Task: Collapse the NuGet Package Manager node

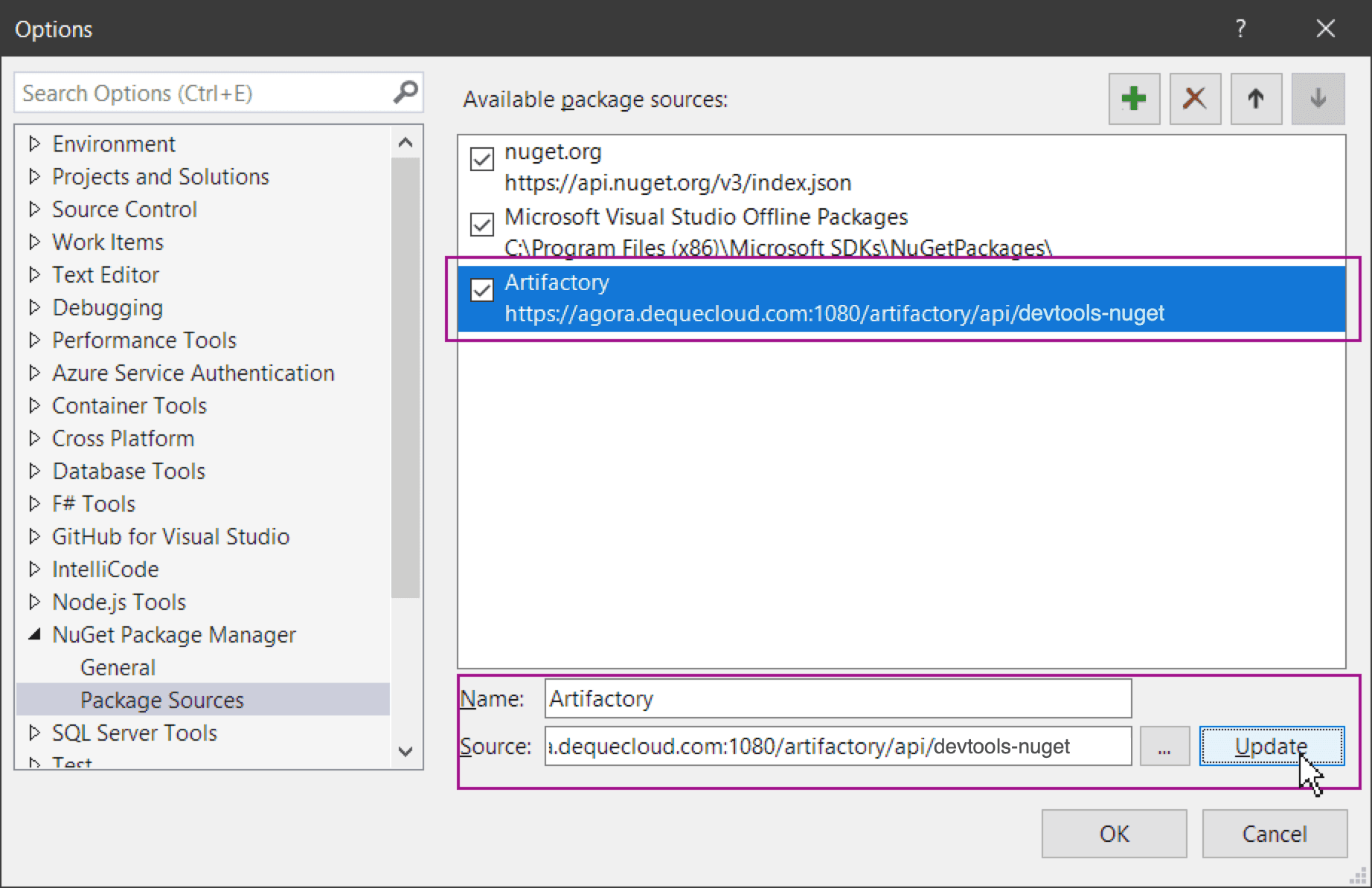Action: [x=34, y=634]
